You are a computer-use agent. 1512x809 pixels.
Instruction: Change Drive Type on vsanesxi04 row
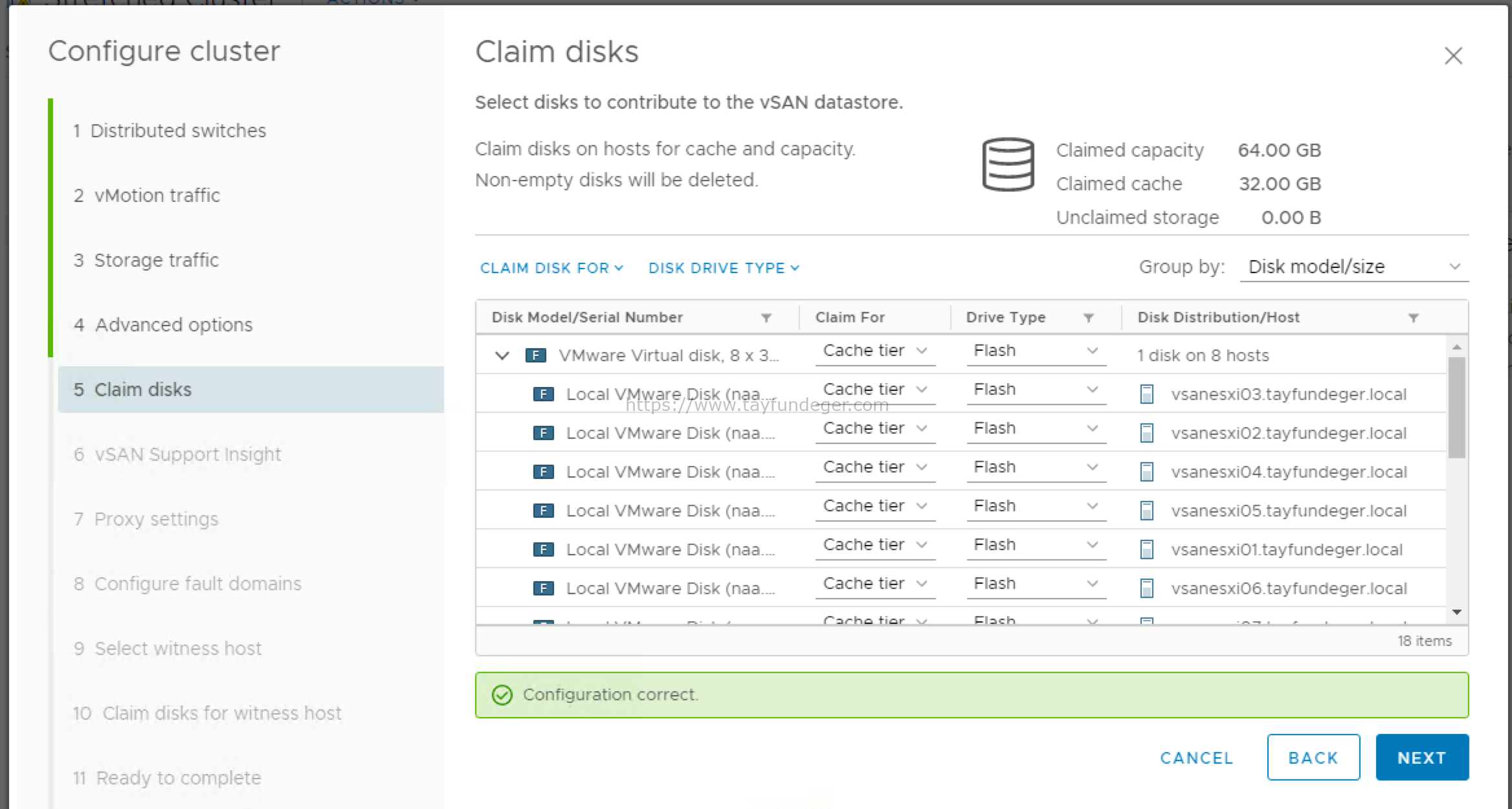click(1036, 468)
